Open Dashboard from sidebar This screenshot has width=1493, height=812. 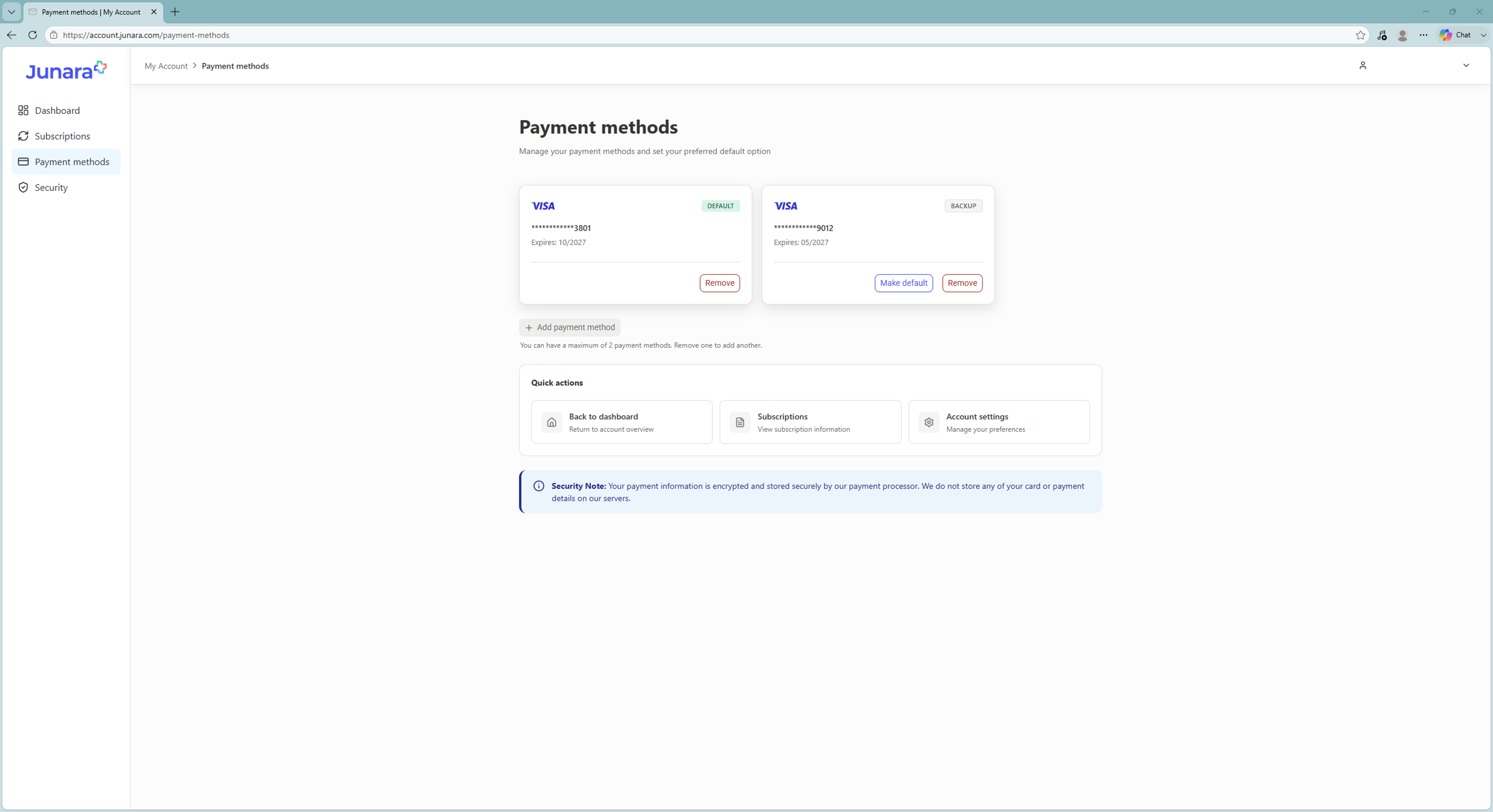65,110
